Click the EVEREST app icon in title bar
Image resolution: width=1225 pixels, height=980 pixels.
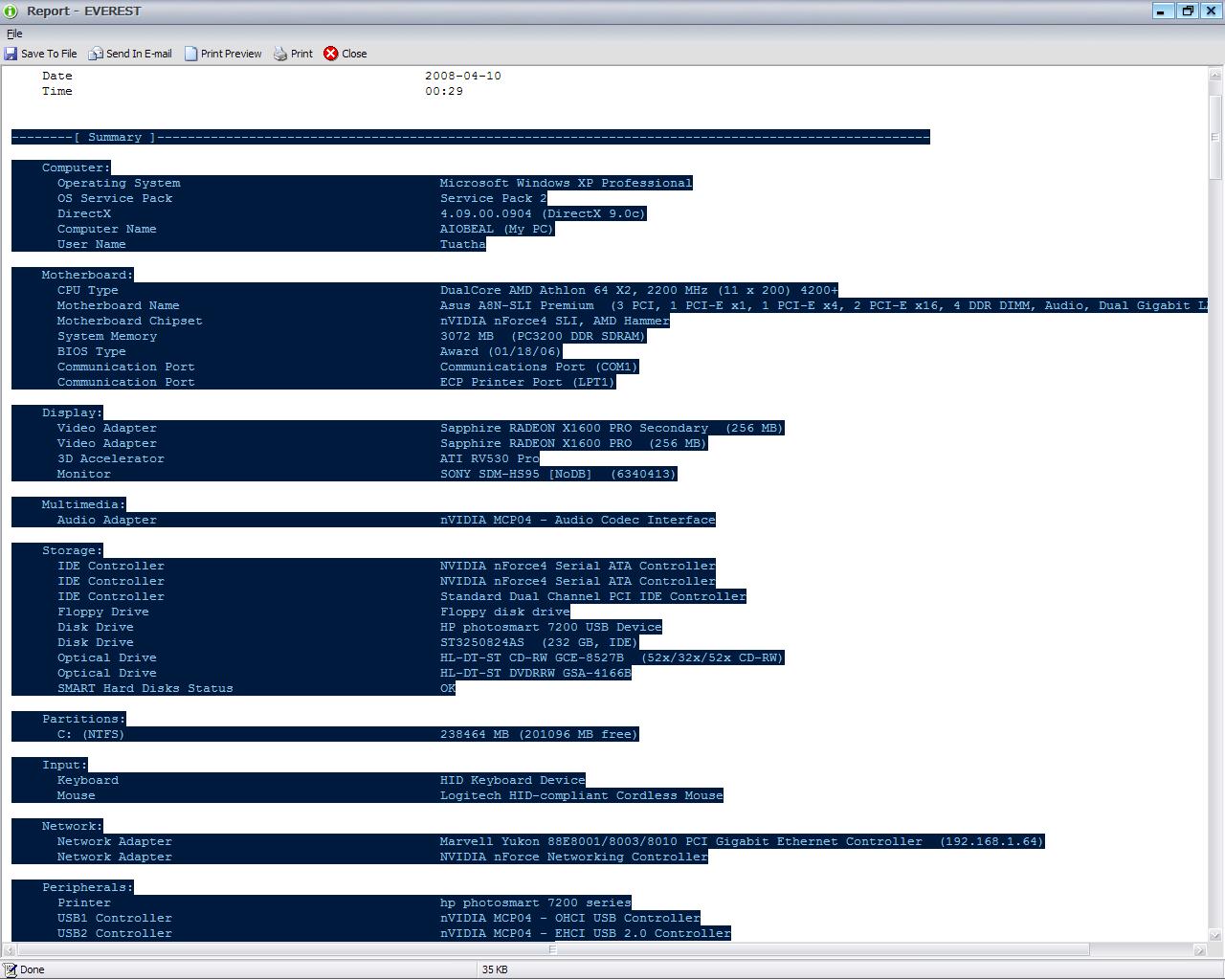pos(11,11)
